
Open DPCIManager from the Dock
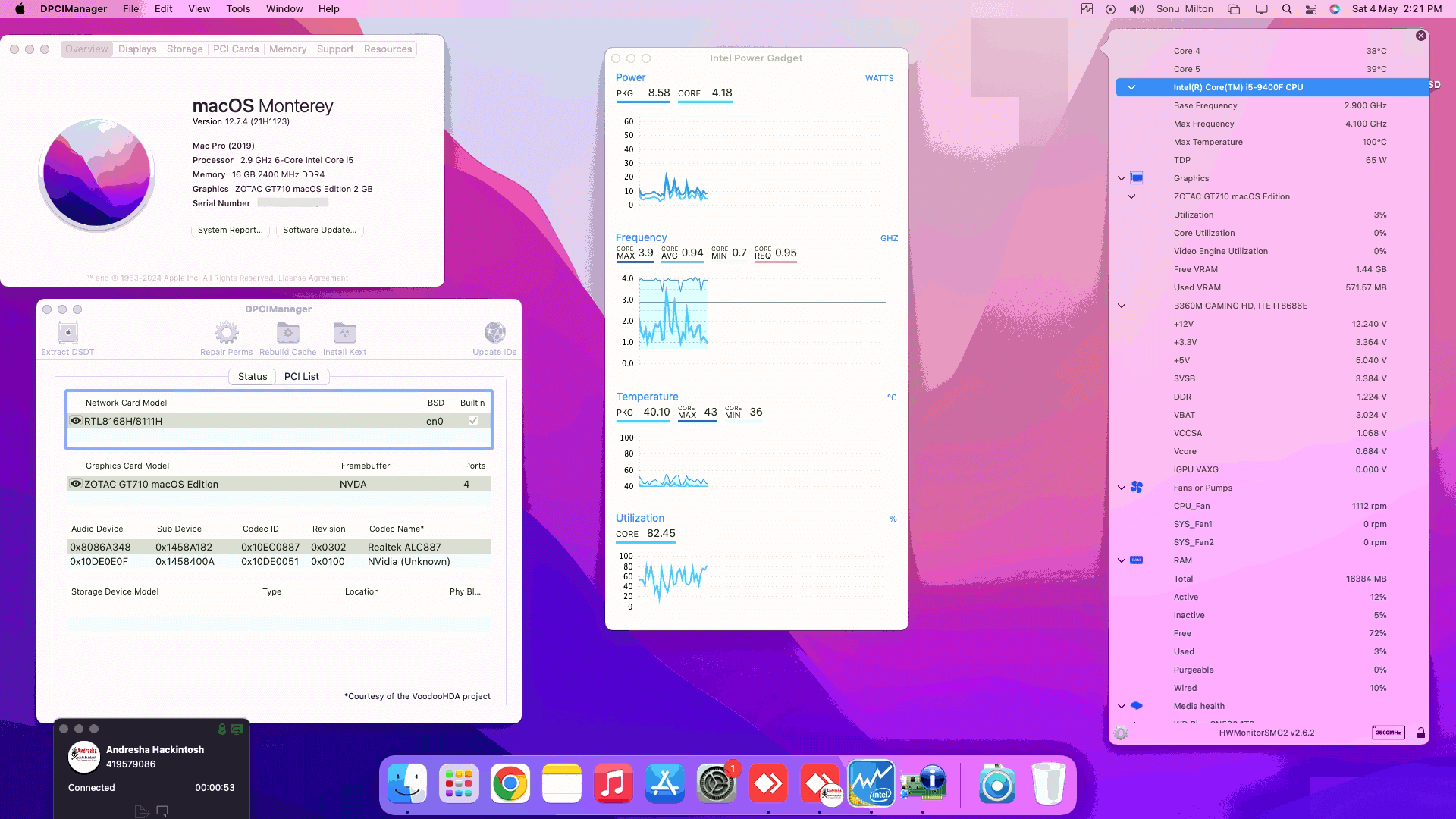pos(923,783)
